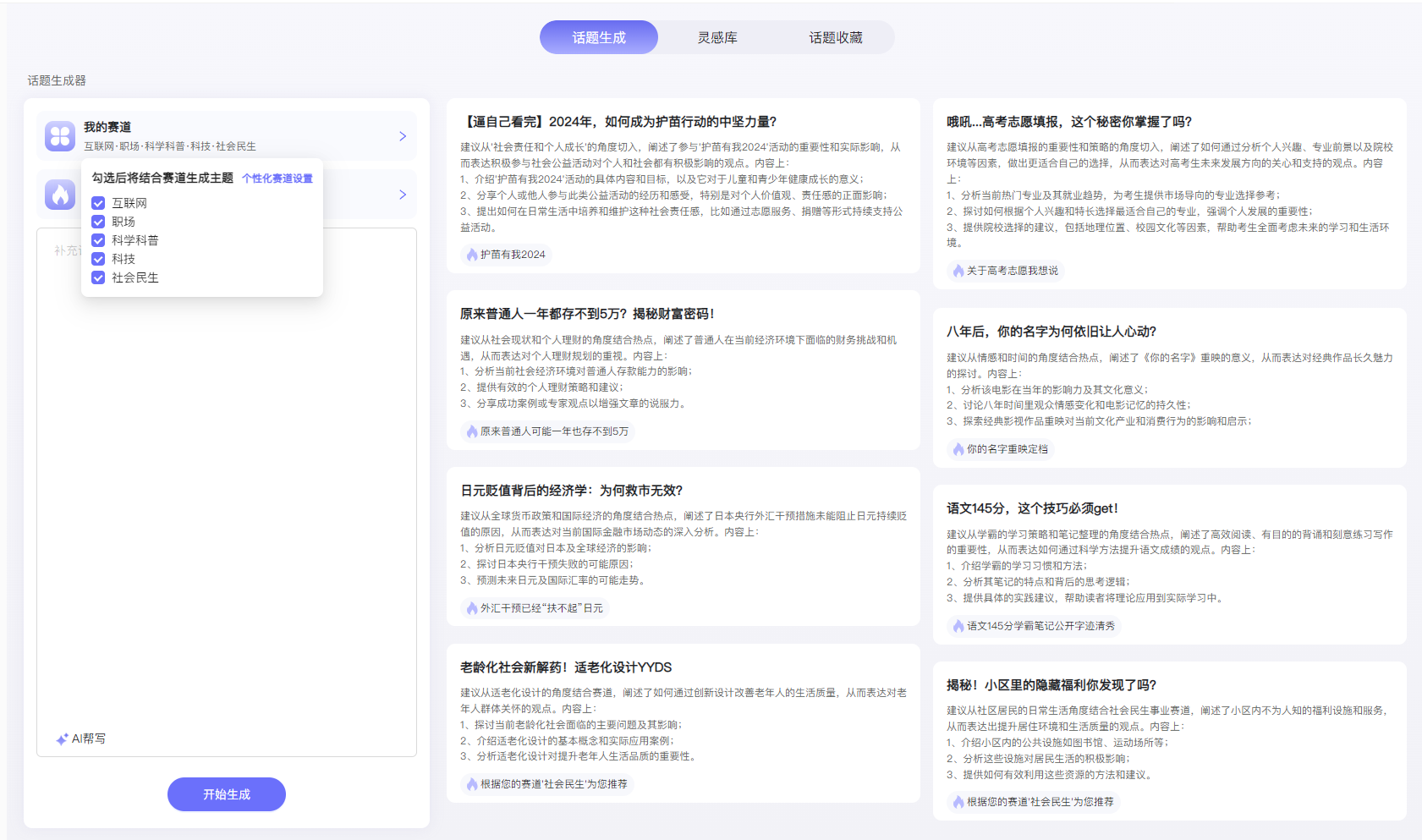Deselect the 职场 checkbox
Image resolution: width=1422 pixels, height=840 pixels.
tap(98, 222)
